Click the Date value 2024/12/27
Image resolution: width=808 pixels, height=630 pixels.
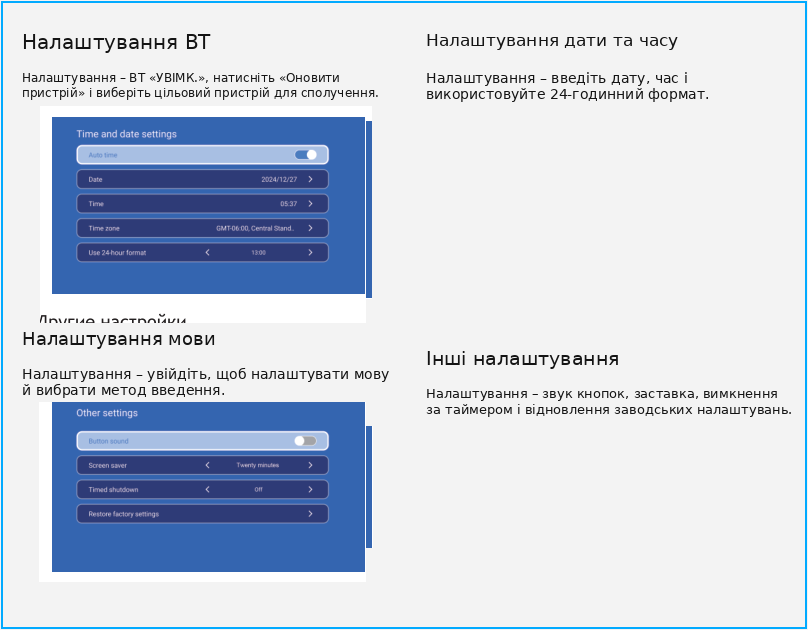click(x=279, y=179)
